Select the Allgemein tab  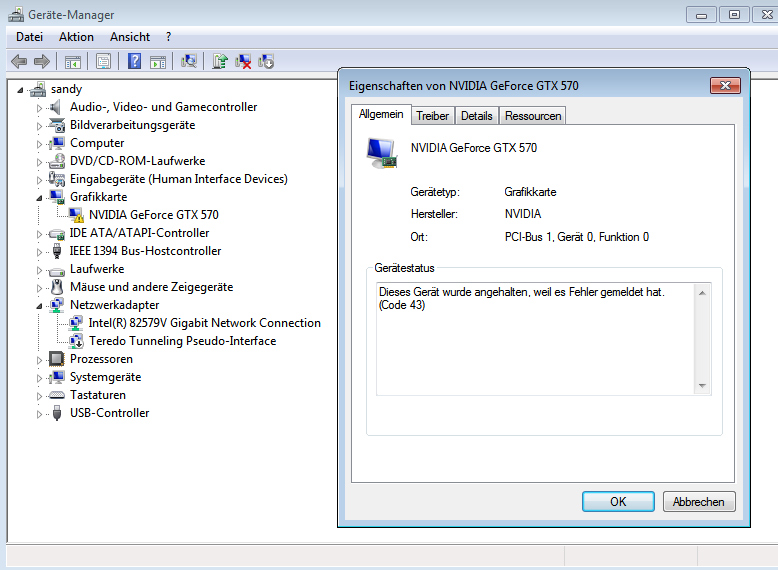pyautogui.click(x=381, y=114)
